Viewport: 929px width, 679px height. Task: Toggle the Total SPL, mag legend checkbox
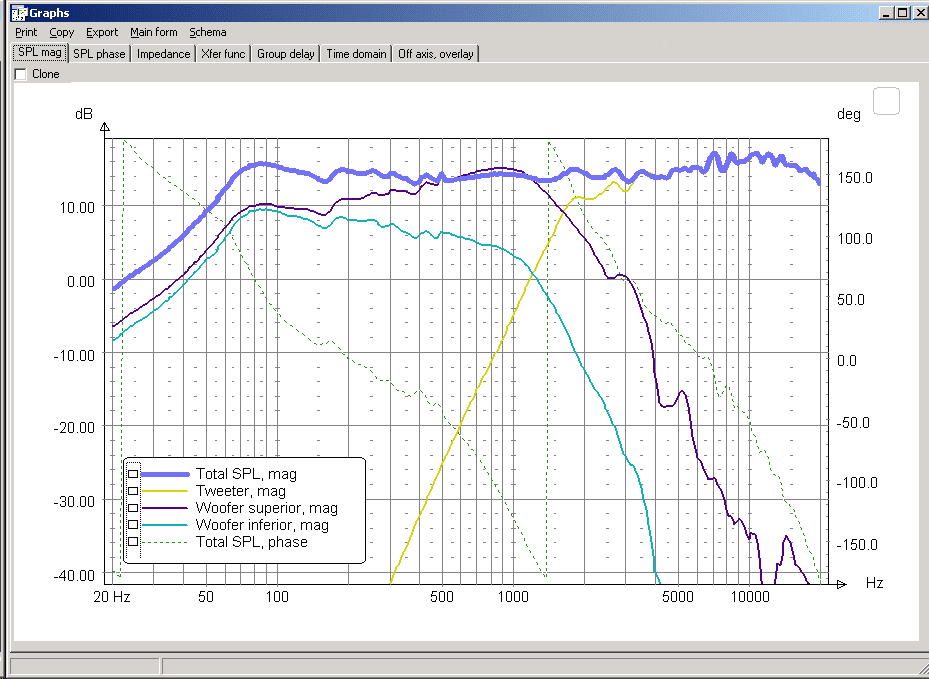coord(133,474)
